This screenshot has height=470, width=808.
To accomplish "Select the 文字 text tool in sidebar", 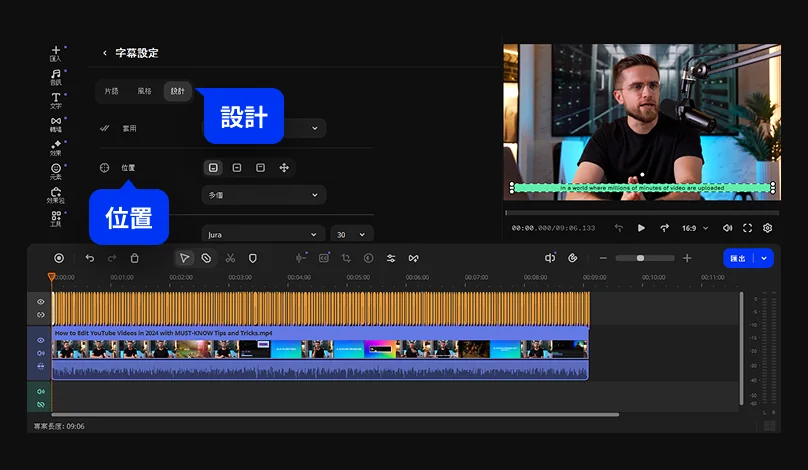I will [x=56, y=100].
